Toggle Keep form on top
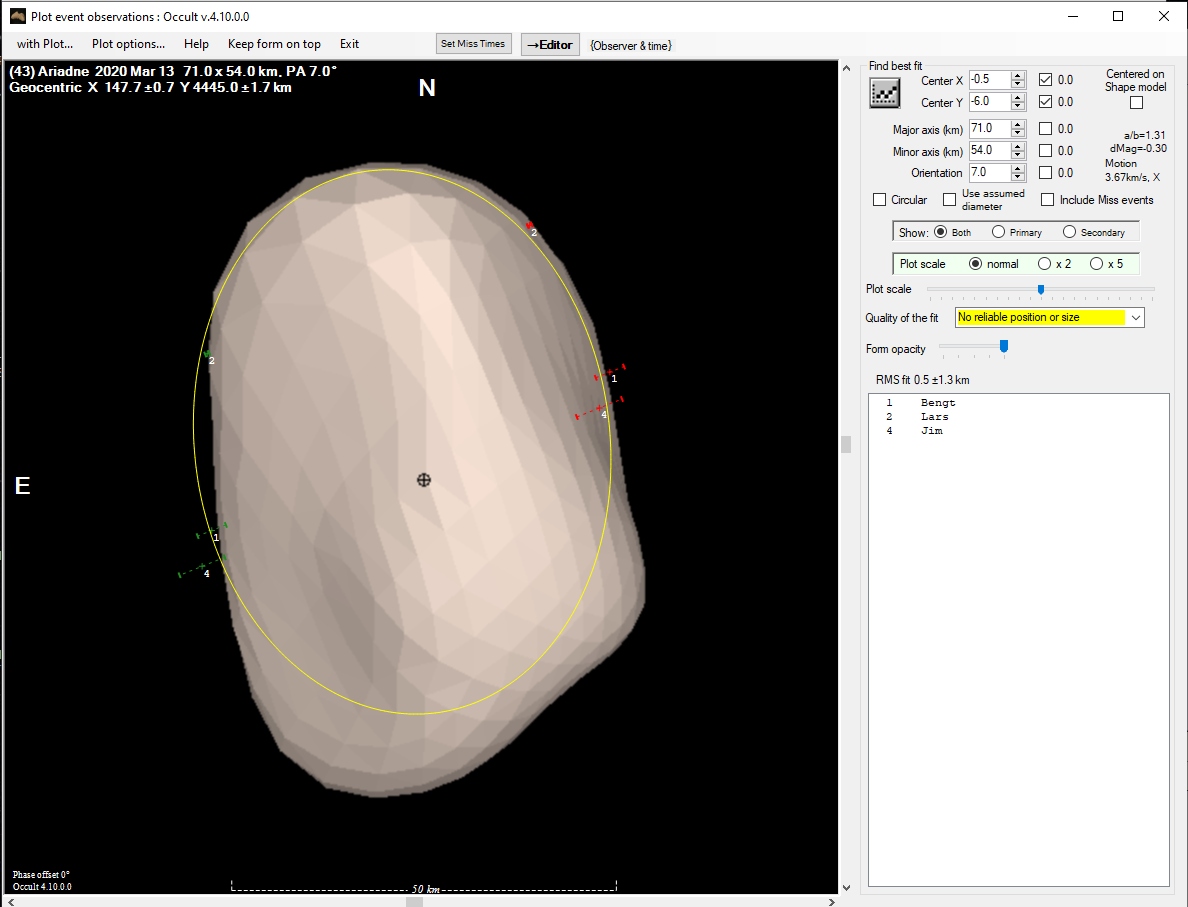Image resolution: width=1188 pixels, height=907 pixels. point(274,44)
